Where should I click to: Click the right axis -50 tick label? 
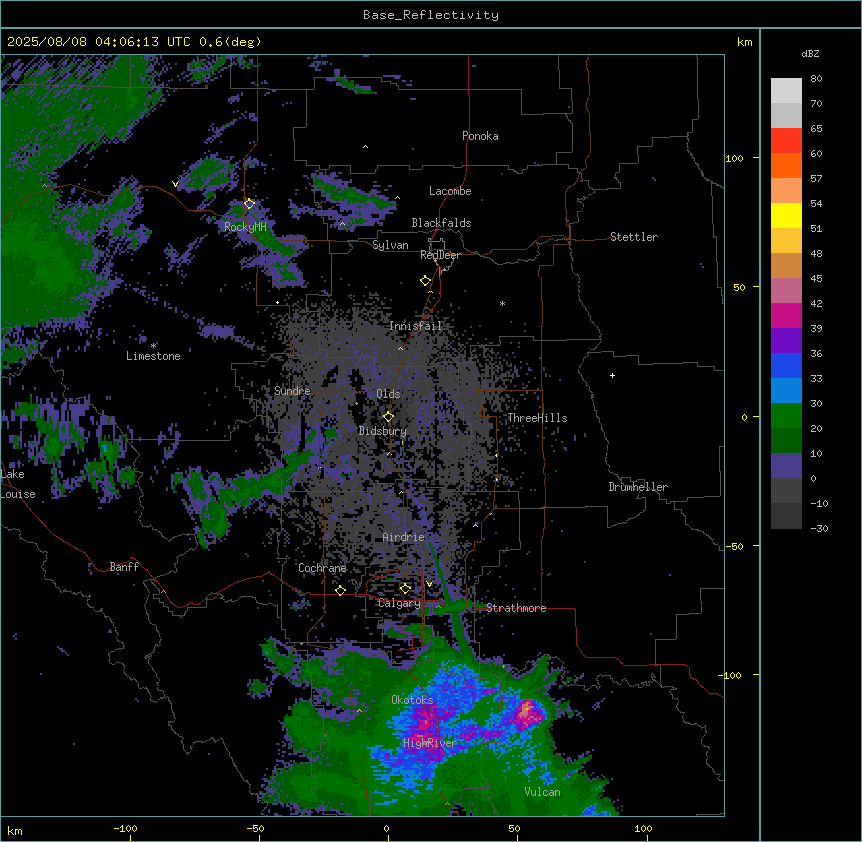(x=734, y=546)
